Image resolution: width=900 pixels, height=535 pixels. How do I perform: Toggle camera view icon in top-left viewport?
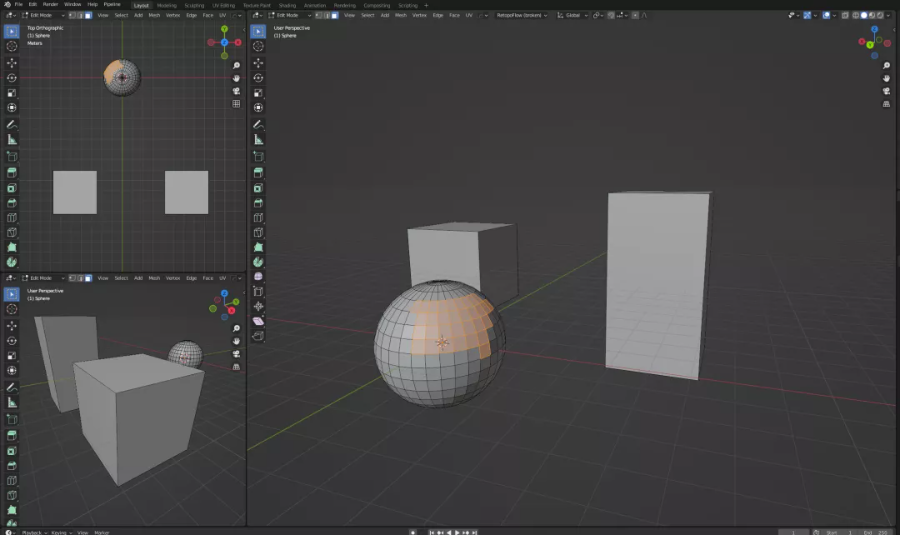(237, 90)
